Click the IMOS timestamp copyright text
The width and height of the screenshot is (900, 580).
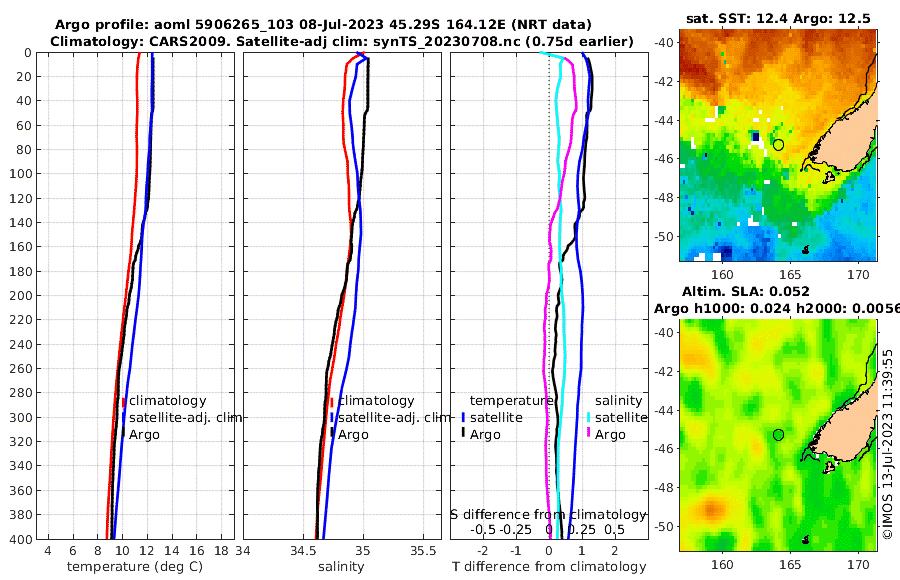coord(887,444)
